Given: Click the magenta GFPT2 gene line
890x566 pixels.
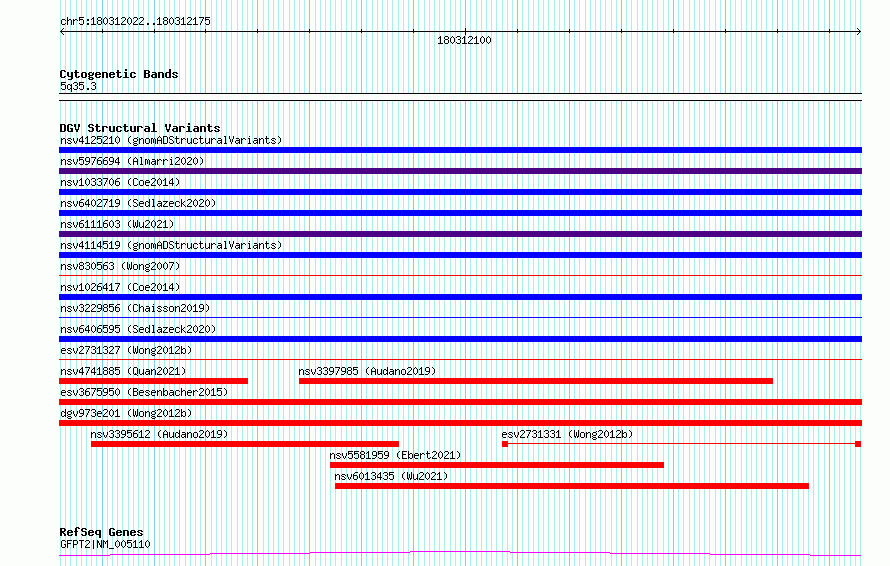Looking at the screenshot, I should (460, 554).
